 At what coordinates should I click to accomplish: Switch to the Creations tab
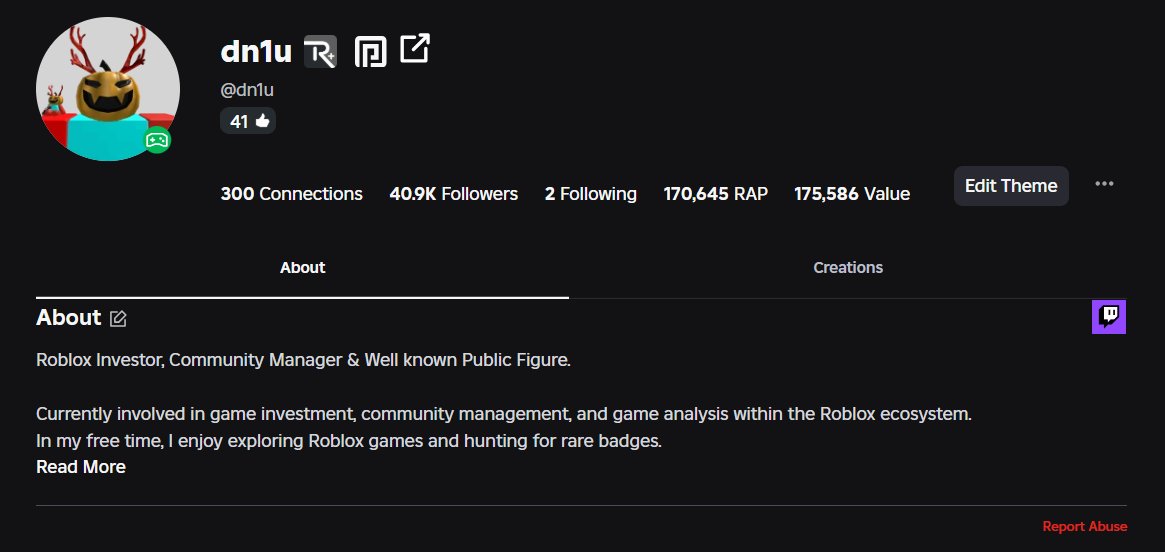pyautogui.click(x=848, y=268)
